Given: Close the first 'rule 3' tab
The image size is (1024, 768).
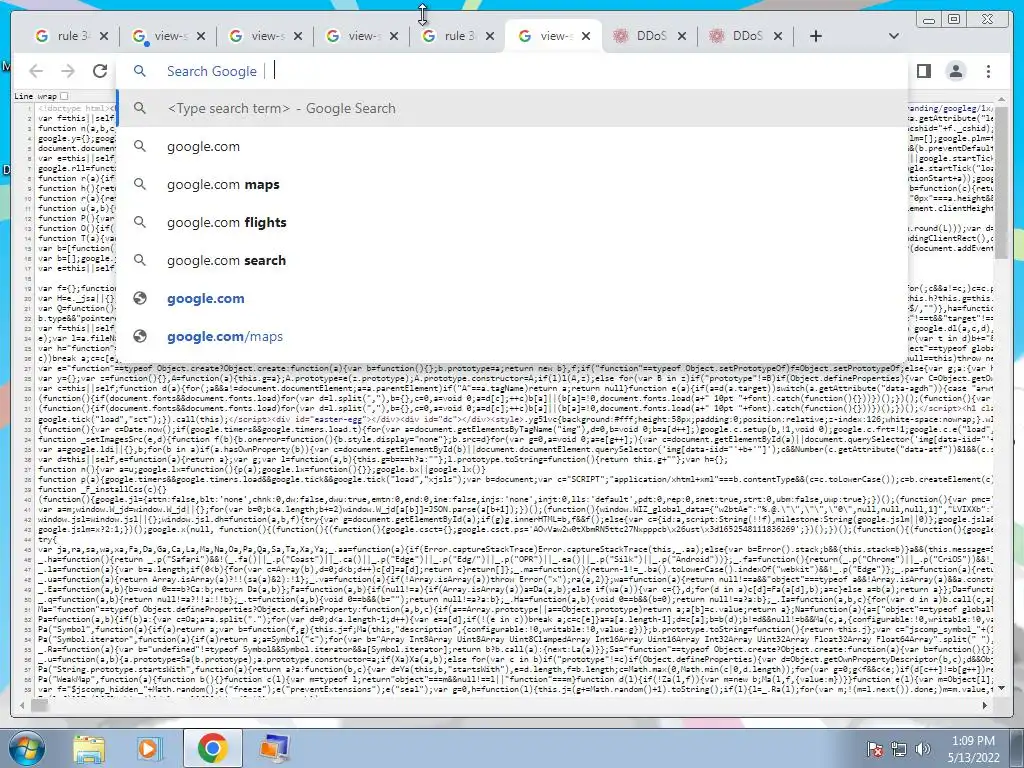Looking at the screenshot, I should click(104, 36).
